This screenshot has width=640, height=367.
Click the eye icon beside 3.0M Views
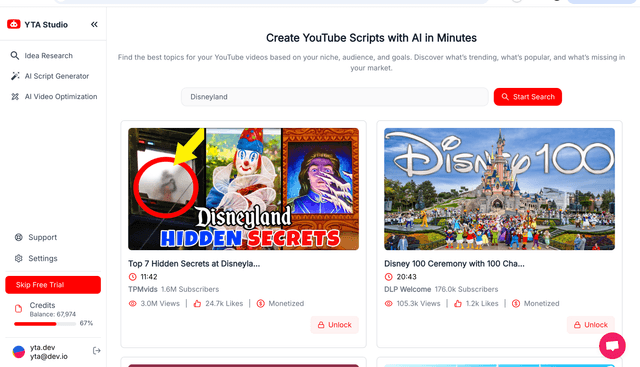tap(133, 303)
